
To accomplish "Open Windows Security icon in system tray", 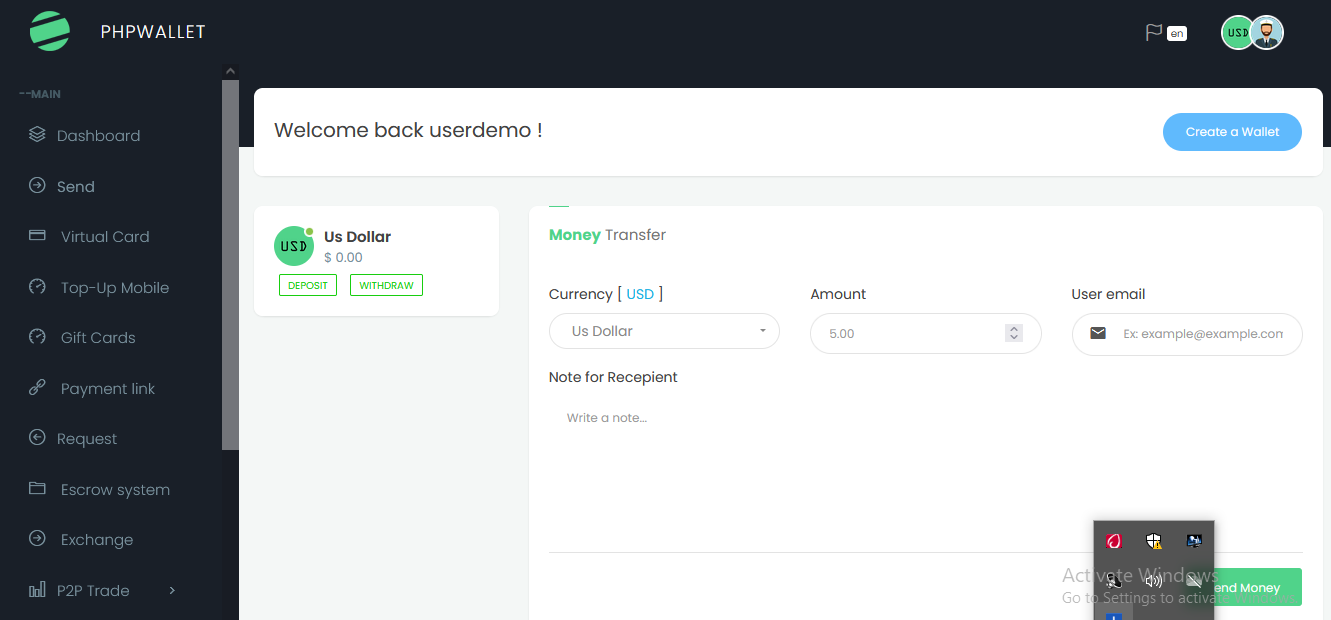I will [x=1154, y=541].
